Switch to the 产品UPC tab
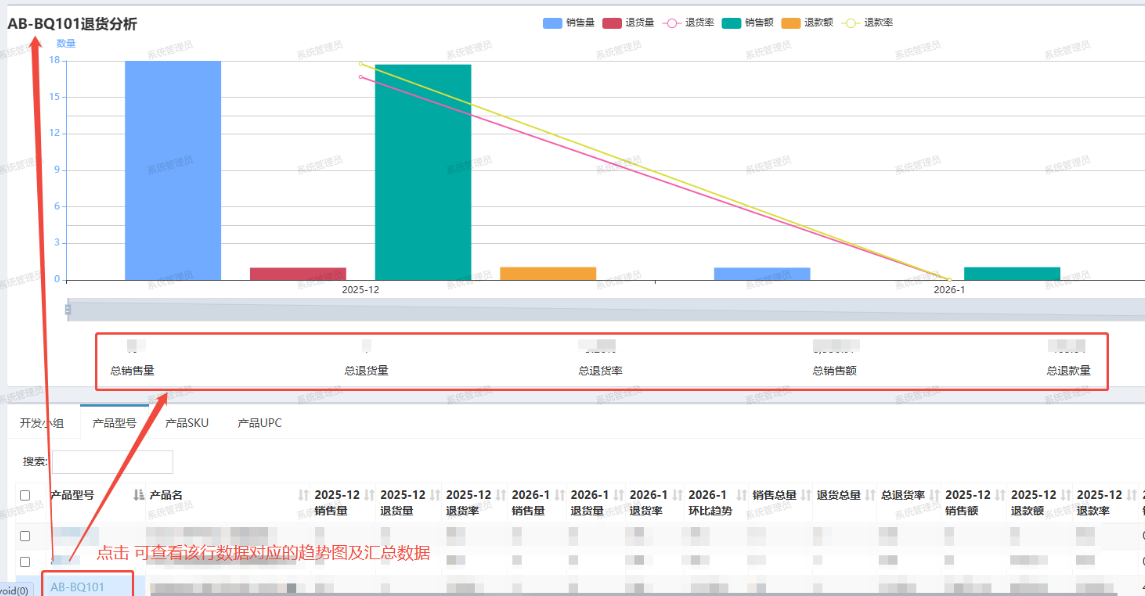Screen dimensions: 1145x596 (x=259, y=423)
